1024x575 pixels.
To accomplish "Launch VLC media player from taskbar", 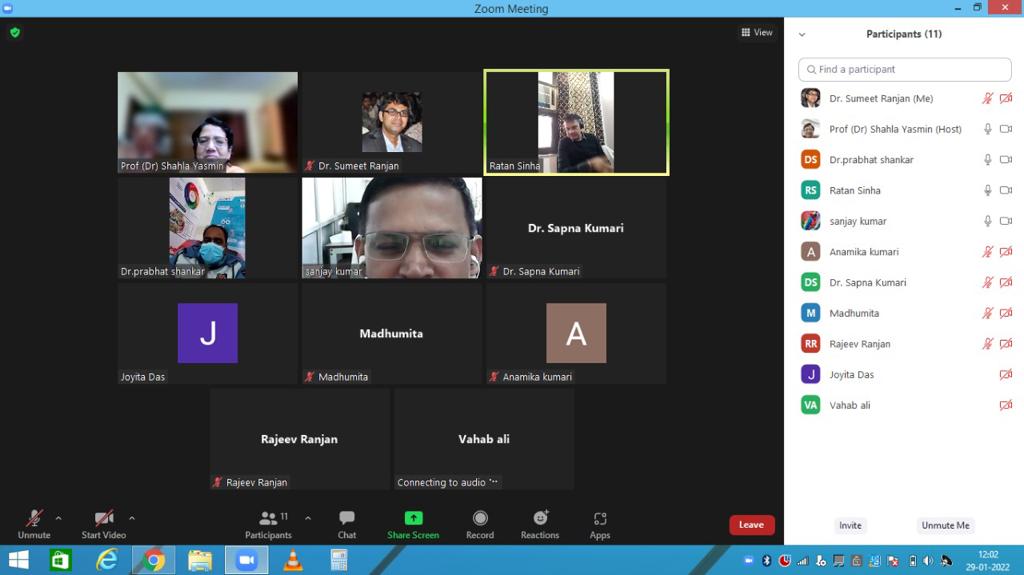I will [293, 560].
